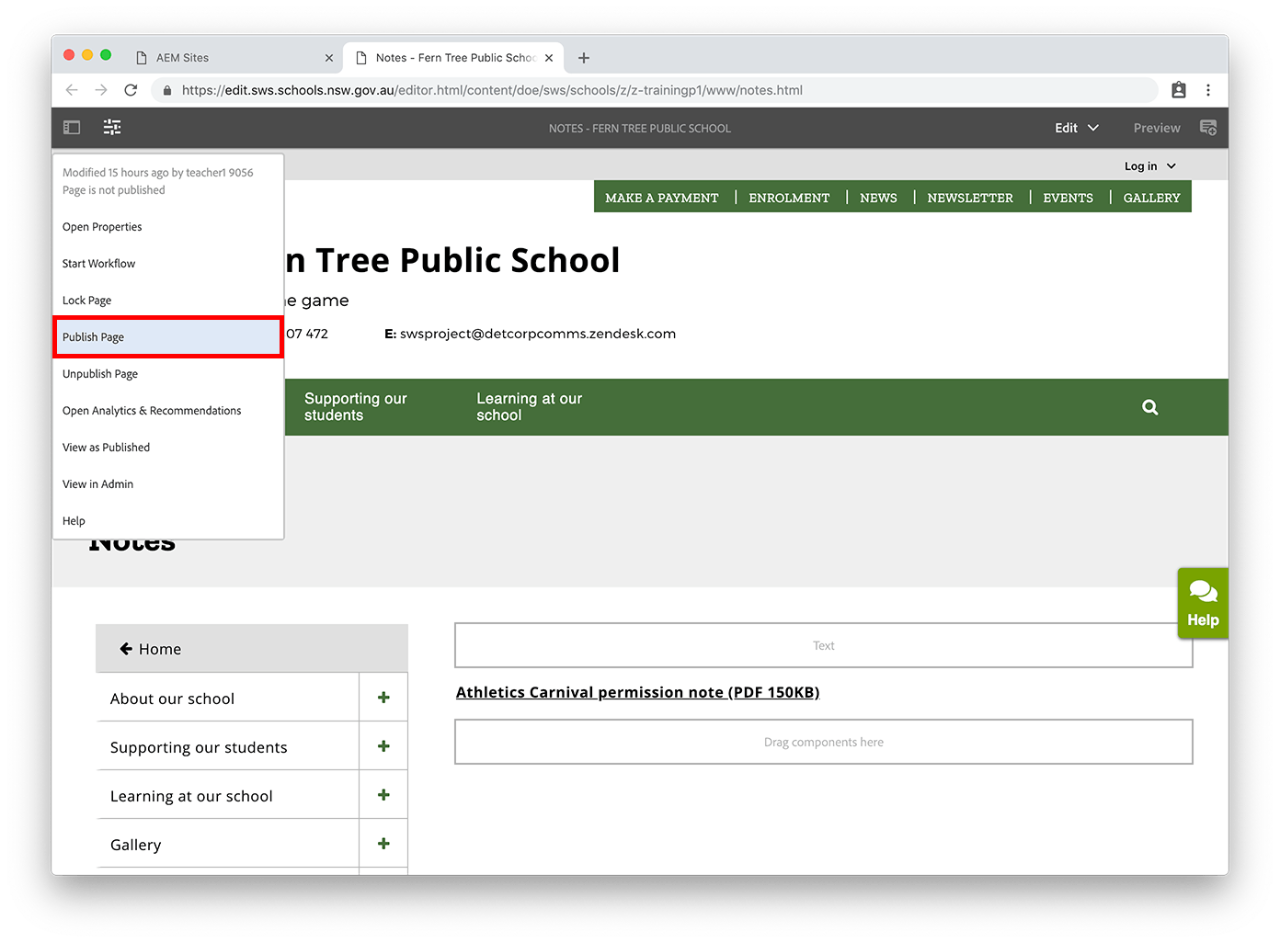Viewport: 1280px width, 943px height.
Task: Open the Chrome three-dot menu
Action: point(1209,90)
